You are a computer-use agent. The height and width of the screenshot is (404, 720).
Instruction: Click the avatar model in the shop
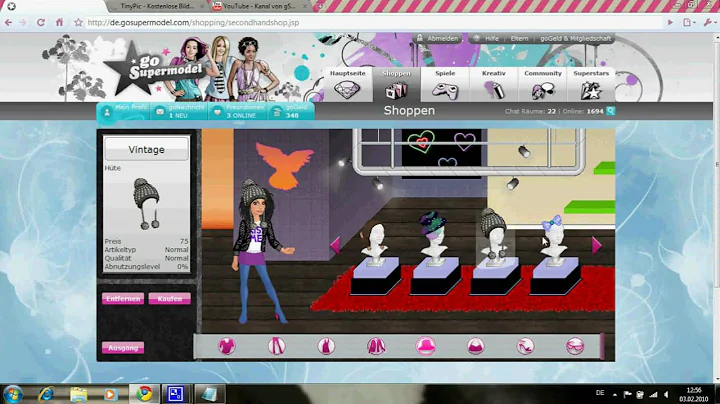(261, 252)
